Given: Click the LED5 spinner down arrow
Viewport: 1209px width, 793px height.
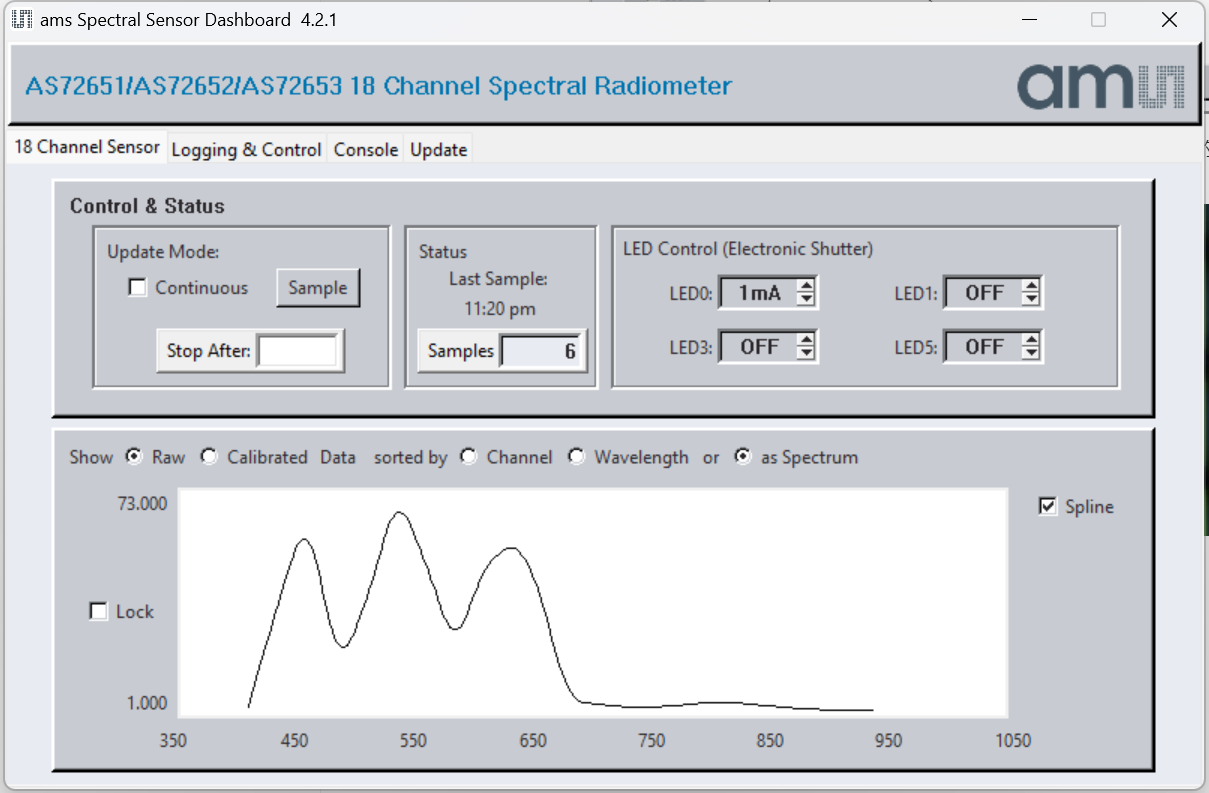Looking at the screenshot, I should point(1032,354).
